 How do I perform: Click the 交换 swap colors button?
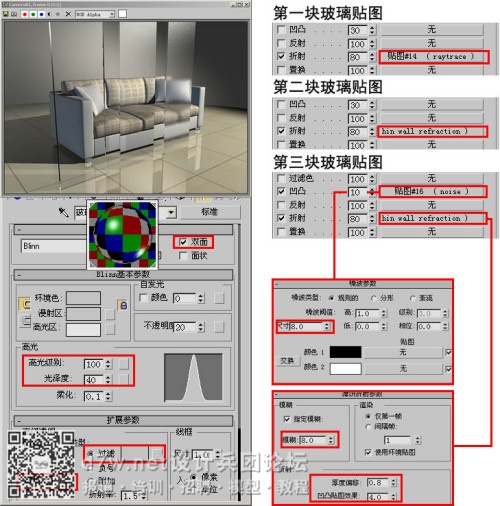[x=287, y=361]
